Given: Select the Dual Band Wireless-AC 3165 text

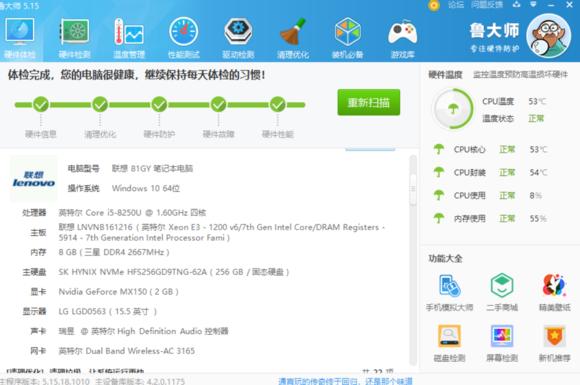Looking at the screenshot, I should click(127, 351).
